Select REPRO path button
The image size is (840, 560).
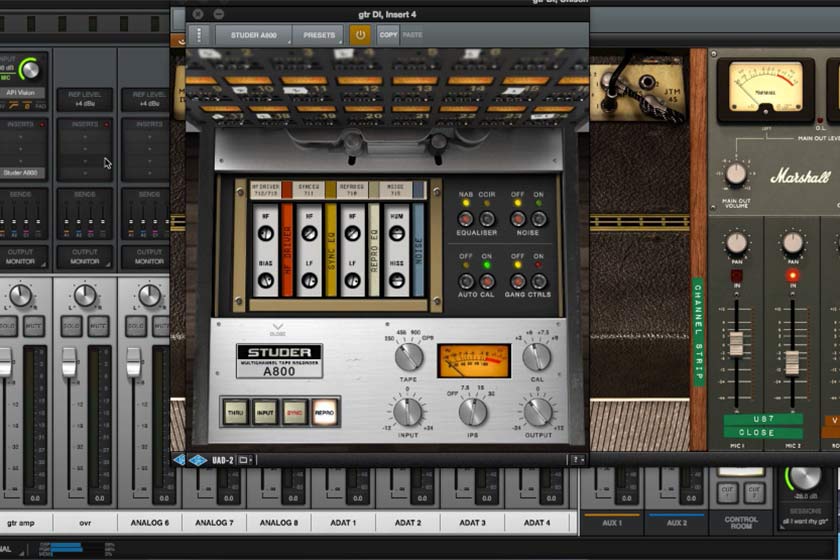pos(324,413)
